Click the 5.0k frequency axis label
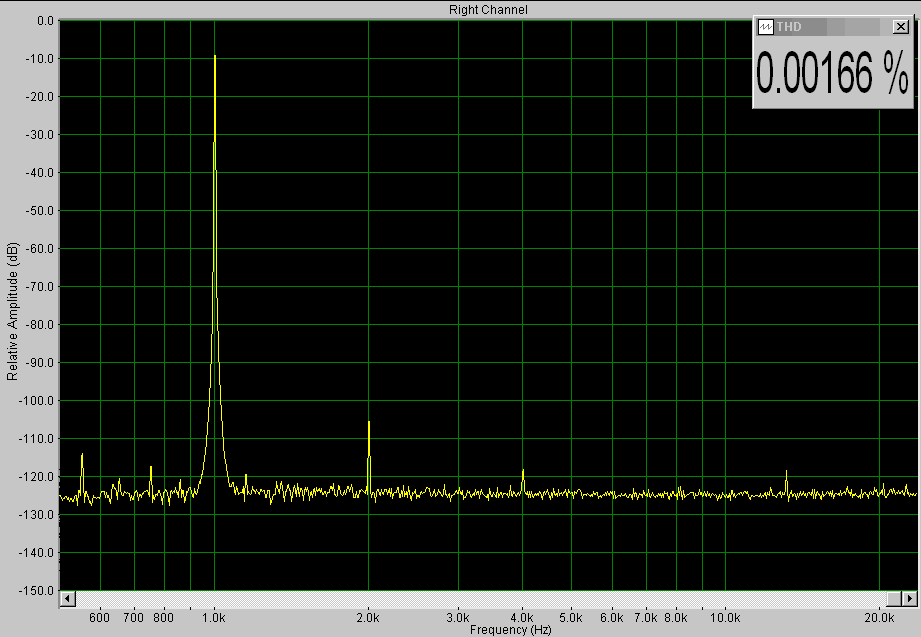Viewport: 921px width, 637px height. [571, 618]
